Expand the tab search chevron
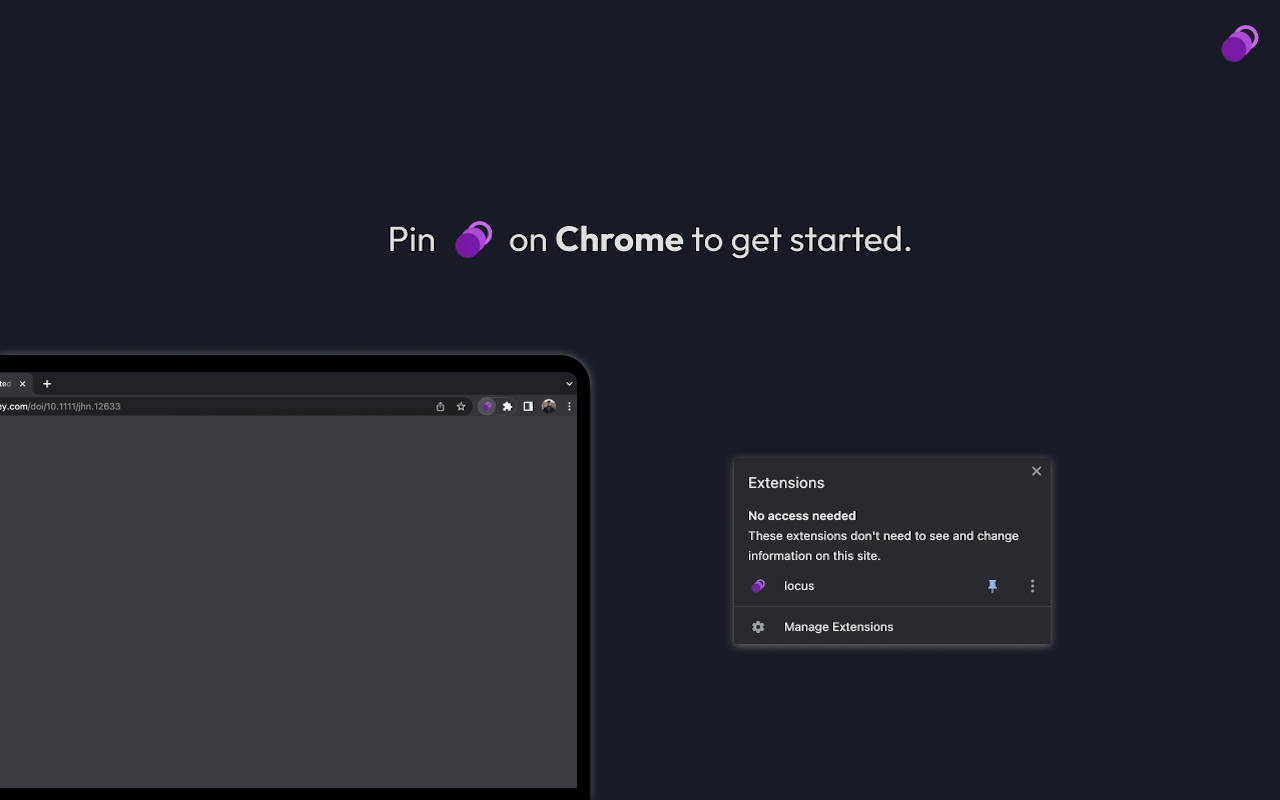 coord(569,384)
